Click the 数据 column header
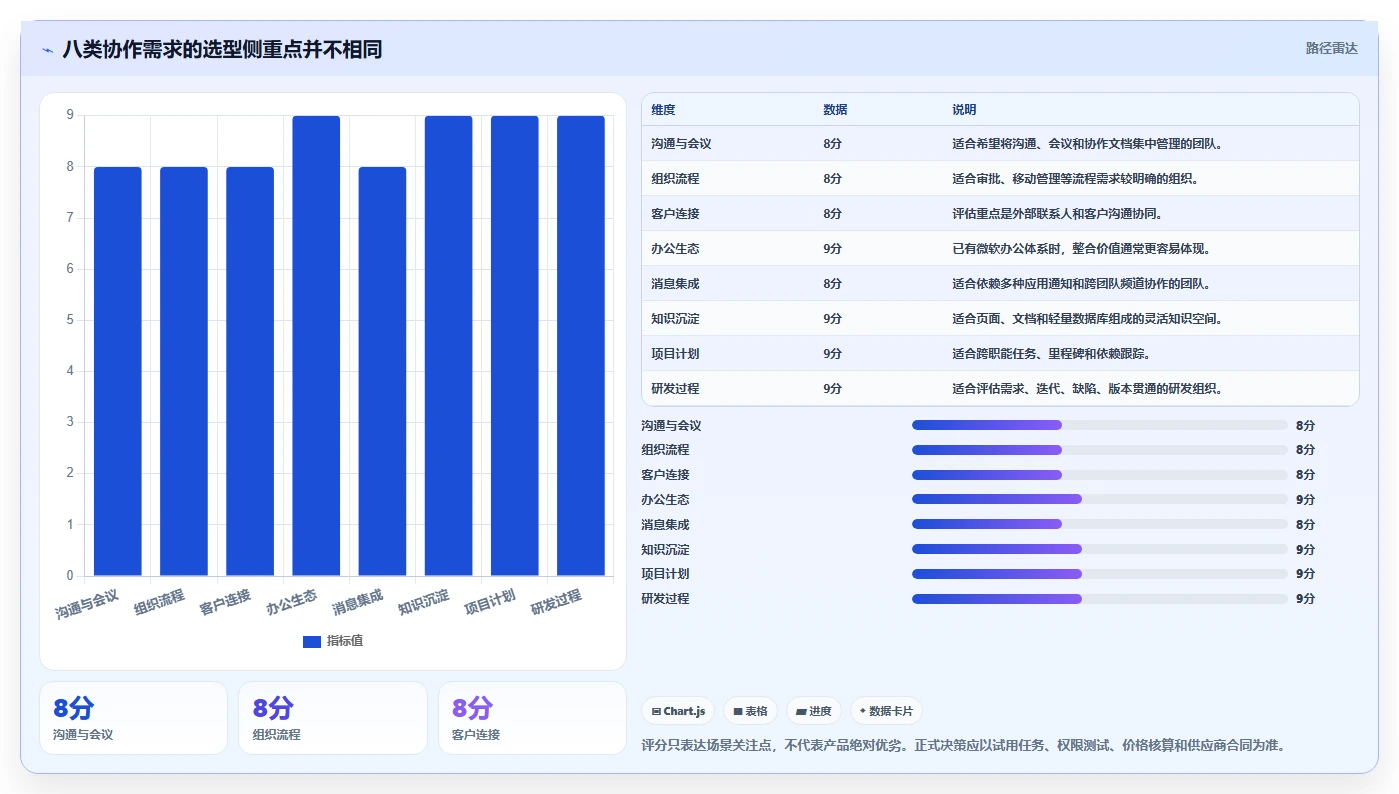The width and height of the screenshot is (1399, 794). click(x=835, y=110)
